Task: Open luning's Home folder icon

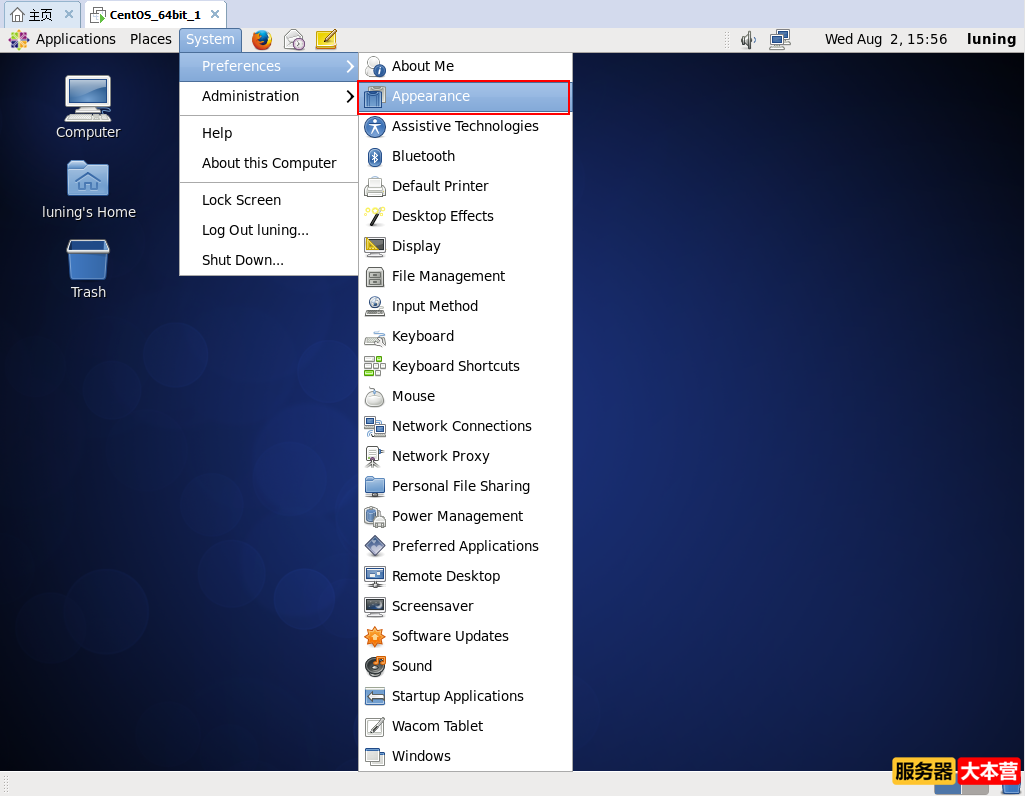Action: point(88,188)
